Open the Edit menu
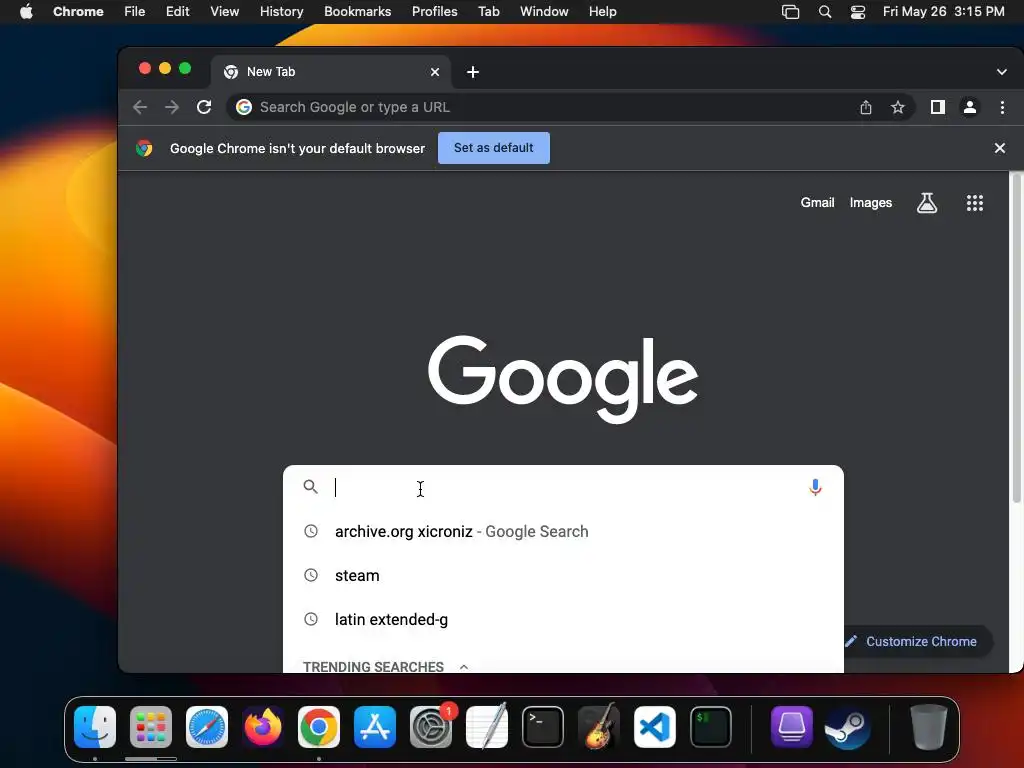Screen dimensions: 1024x768 coord(178,12)
